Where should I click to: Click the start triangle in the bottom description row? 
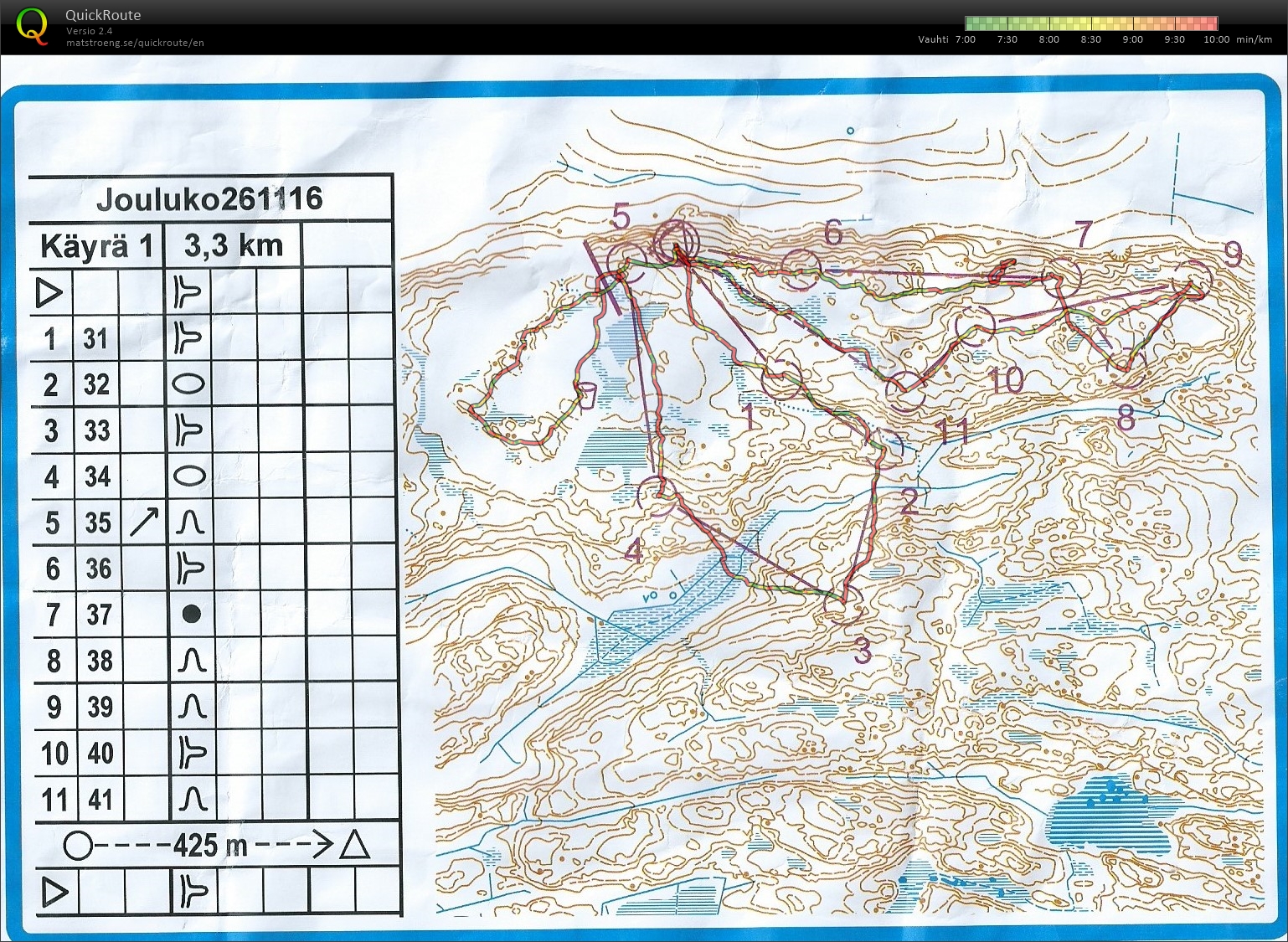tap(54, 892)
